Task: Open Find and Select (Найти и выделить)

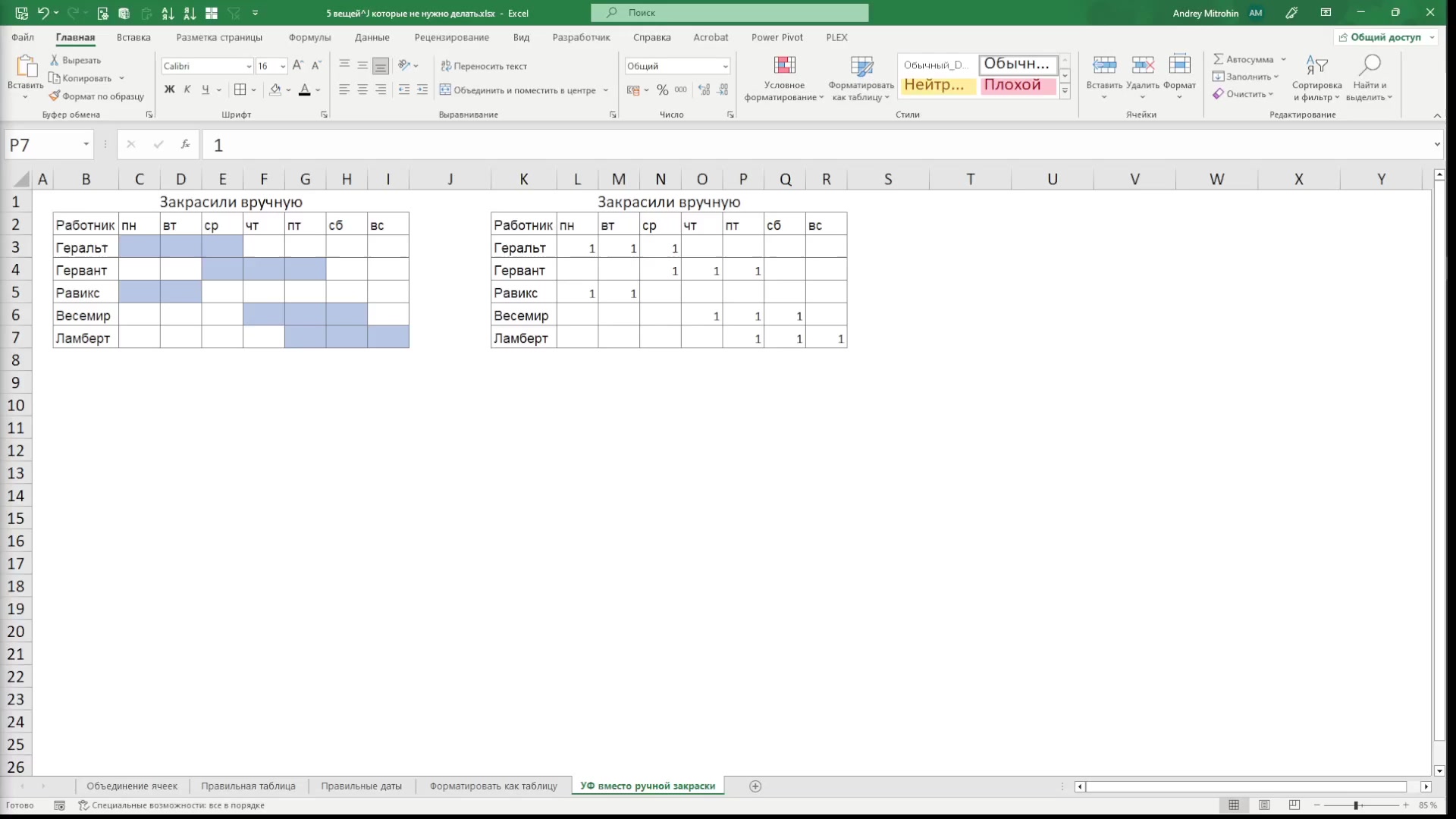Action: pos(1370,78)
